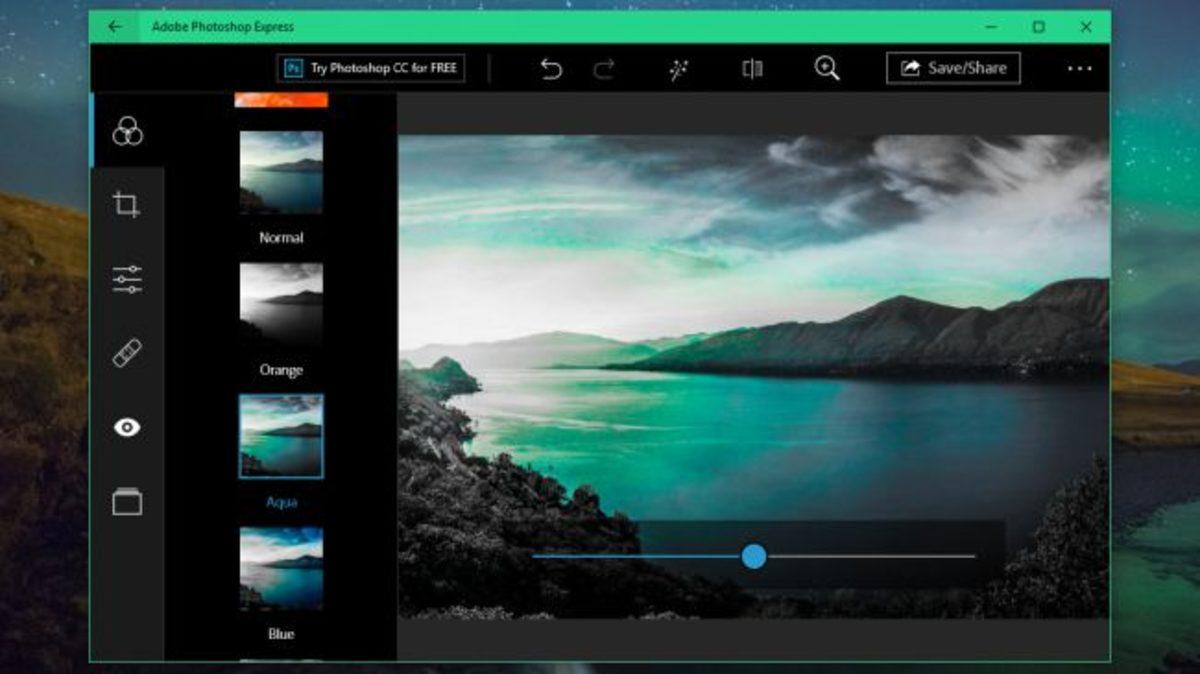1200x674 pixels.
Task: Open the Red-eye removal tool
Action: pyautogui.click(x=127, y=428)
